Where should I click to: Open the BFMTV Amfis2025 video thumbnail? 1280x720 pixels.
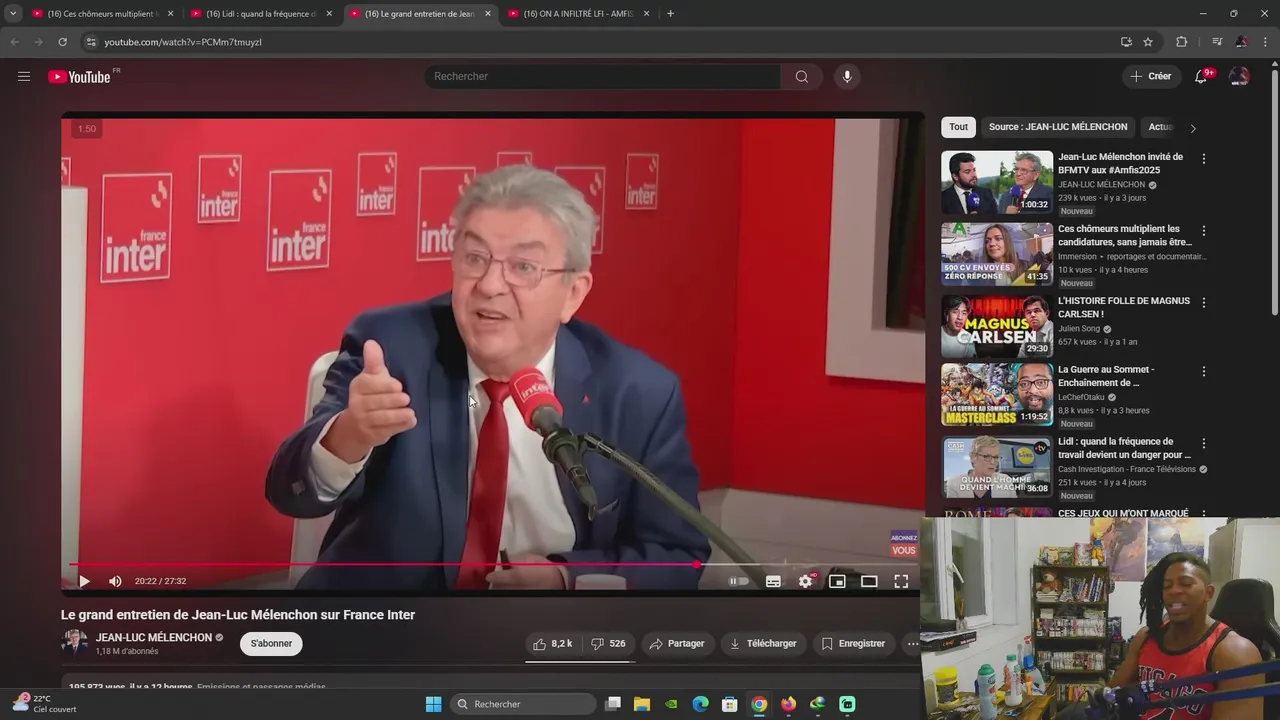click(997, 182)
